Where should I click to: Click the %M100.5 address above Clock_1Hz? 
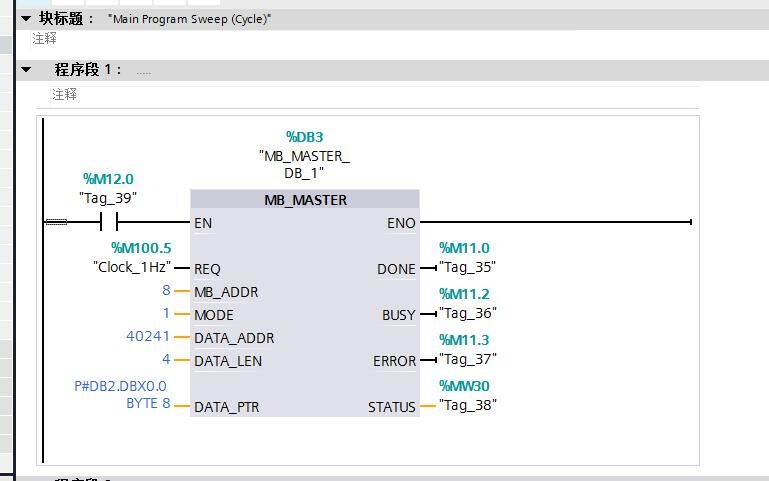(141, 248)
